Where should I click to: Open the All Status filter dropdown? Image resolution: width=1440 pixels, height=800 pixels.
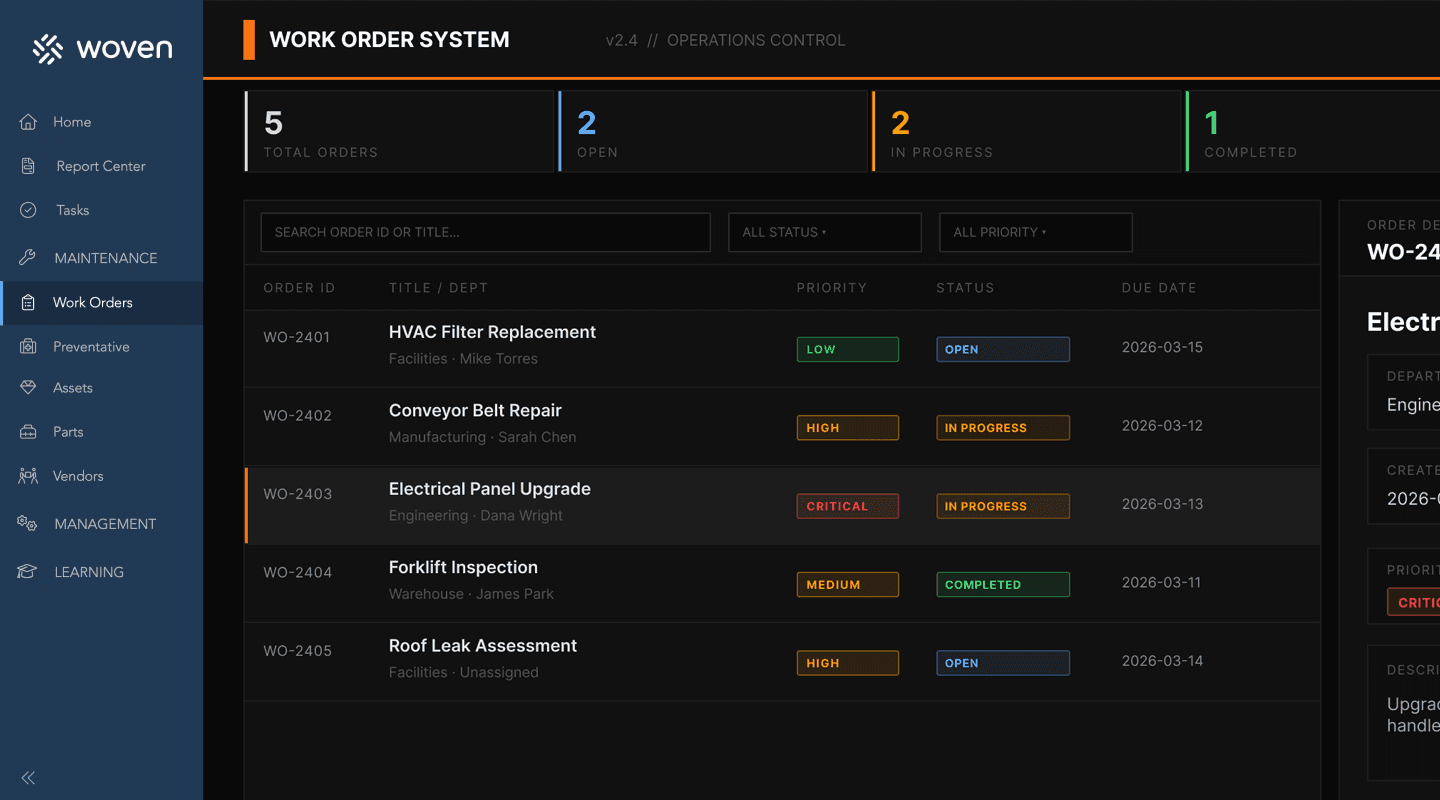[825, 232]
